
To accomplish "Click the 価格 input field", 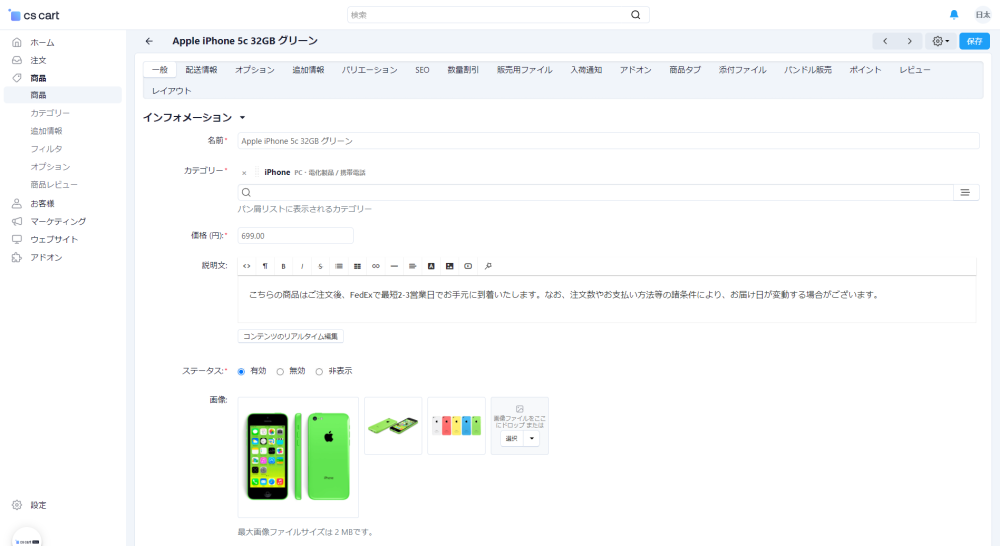I will pos(295,235).
